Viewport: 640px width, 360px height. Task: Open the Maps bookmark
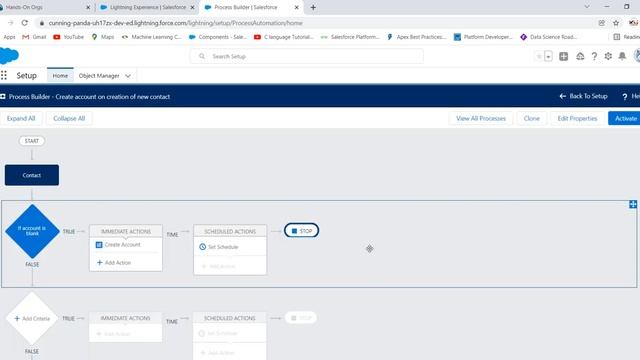[x=103, y=37]
